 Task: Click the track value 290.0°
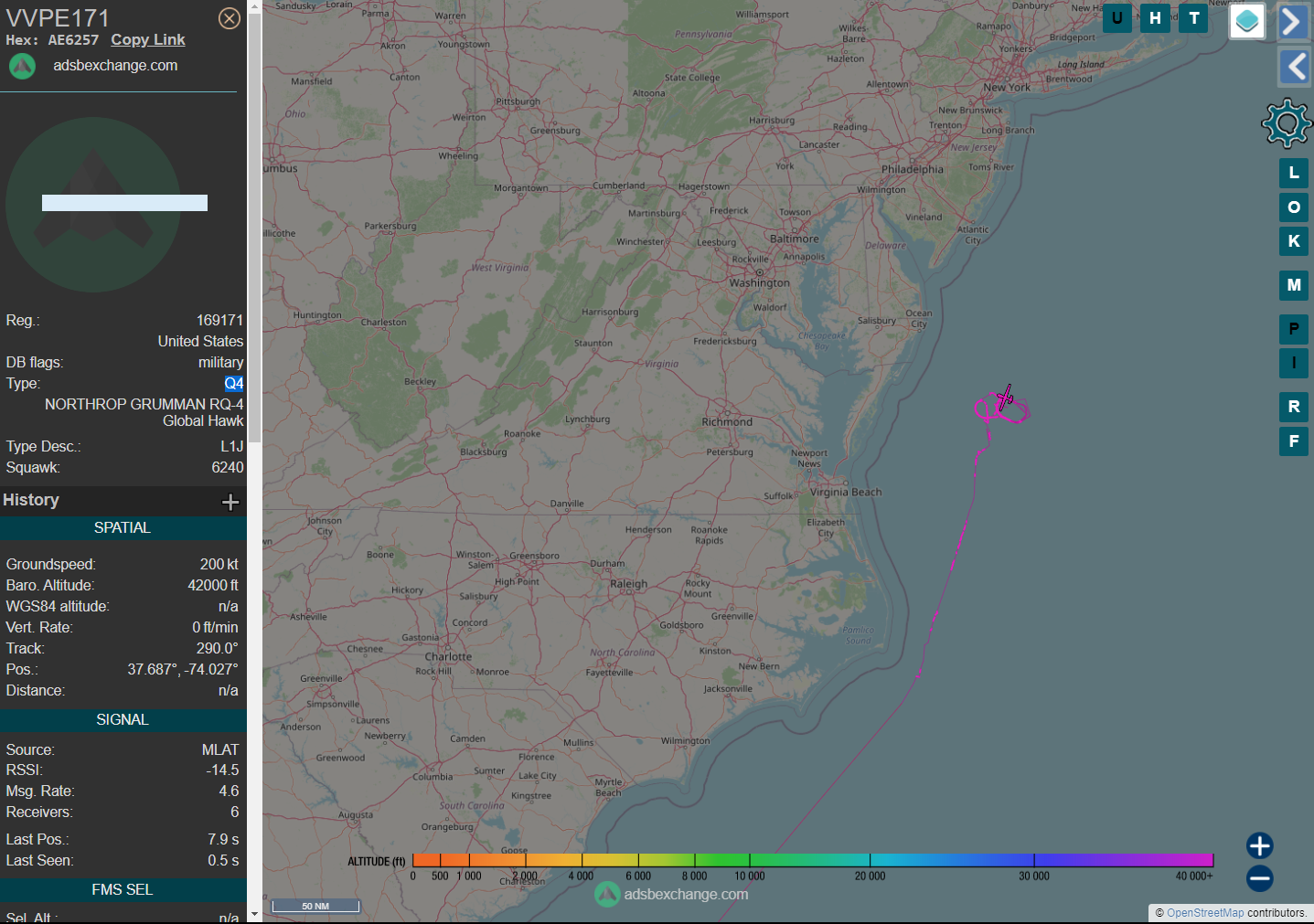[218, 649]
